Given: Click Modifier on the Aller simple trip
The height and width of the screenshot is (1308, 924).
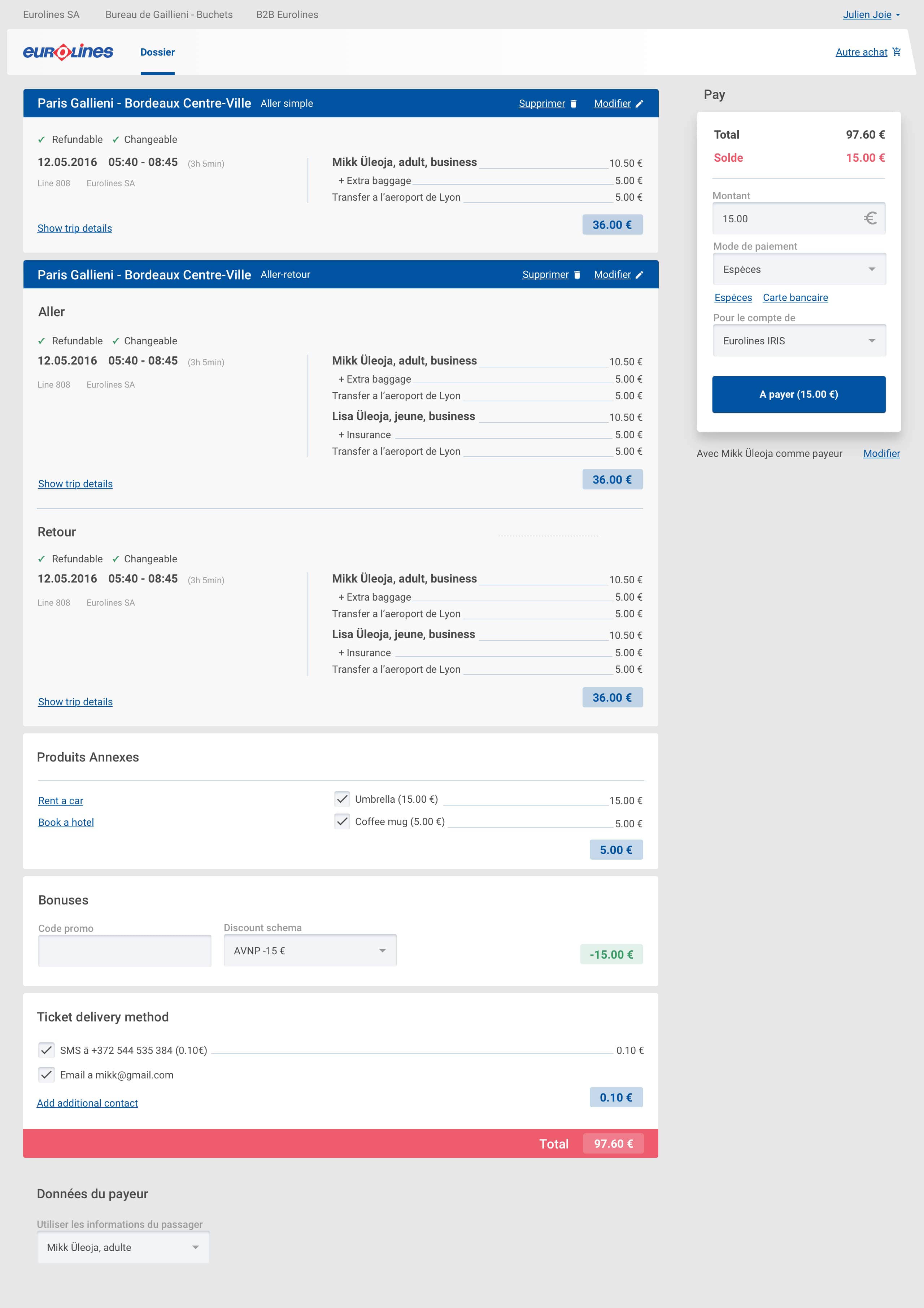Looking at the screenshot, I should coord(613,104).
